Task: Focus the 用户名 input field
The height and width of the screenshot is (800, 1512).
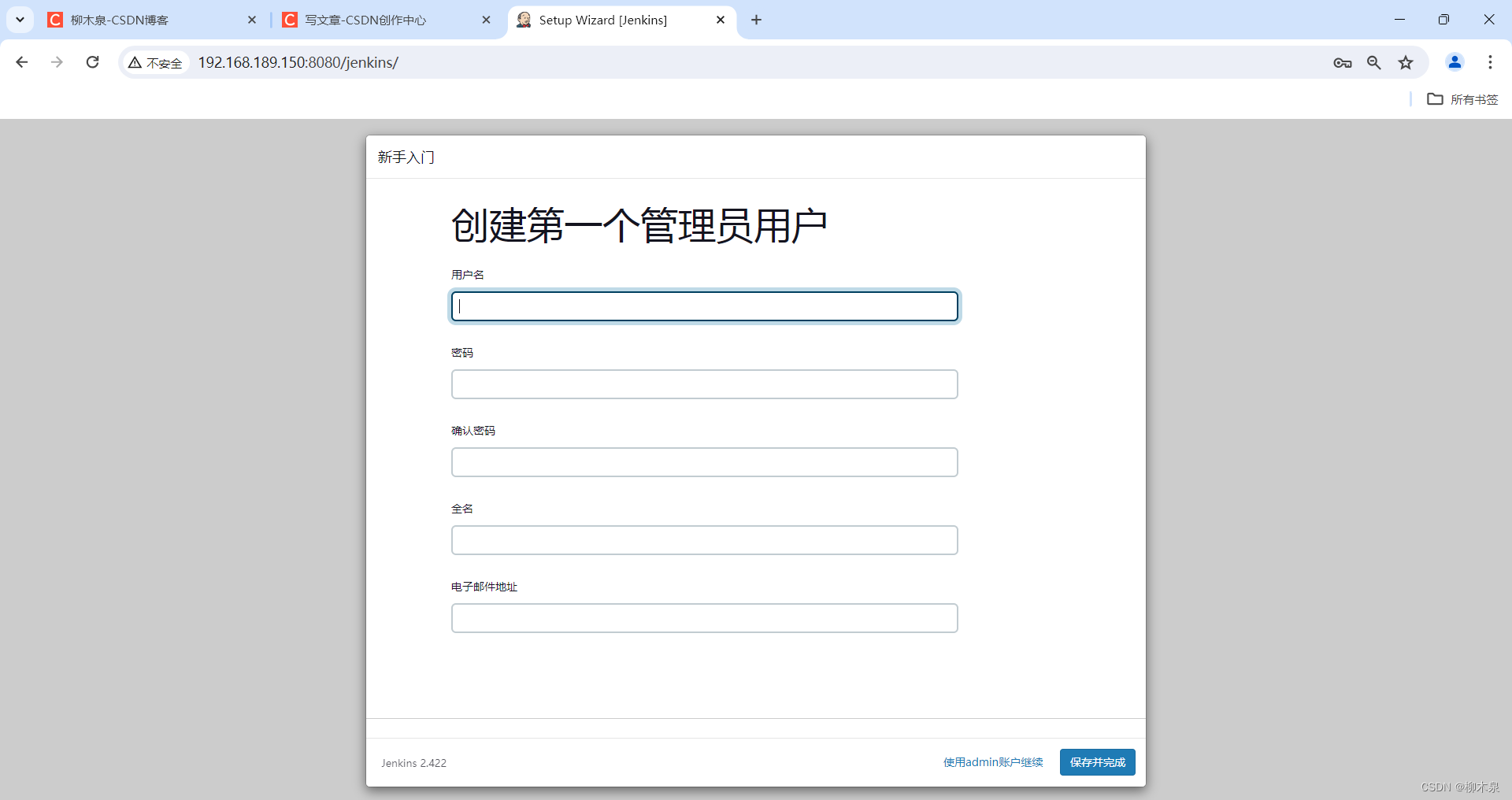Action: pos(705,306)
